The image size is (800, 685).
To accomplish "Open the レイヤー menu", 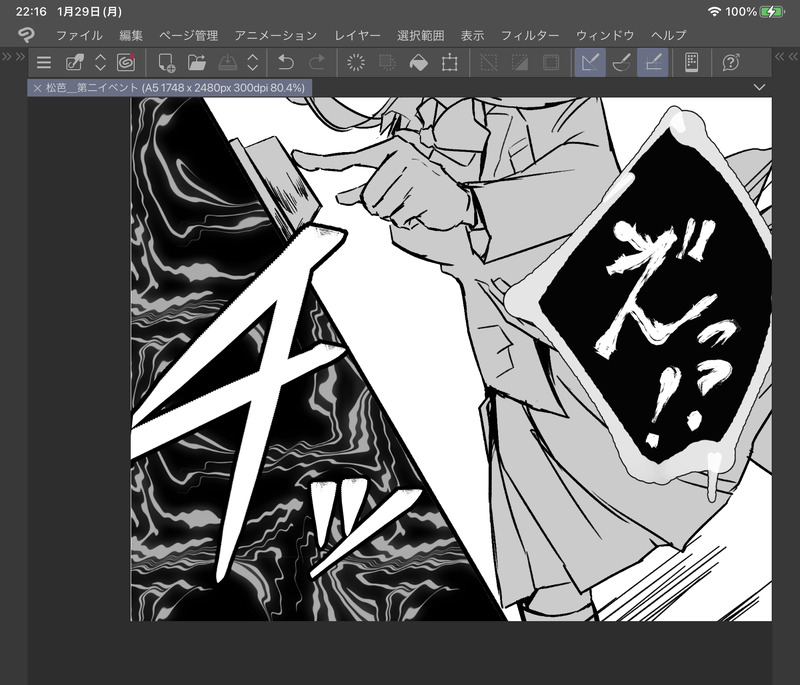I will point(357,35).
